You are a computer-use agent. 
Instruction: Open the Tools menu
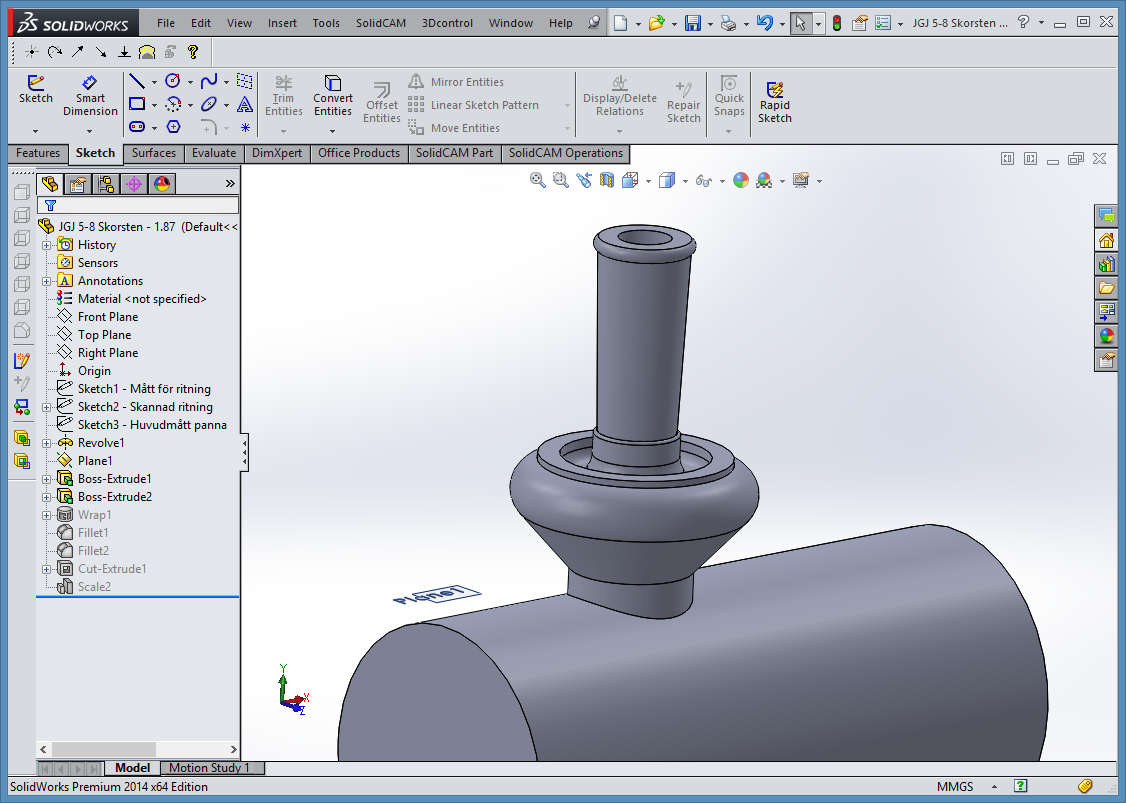coord(326,23)
